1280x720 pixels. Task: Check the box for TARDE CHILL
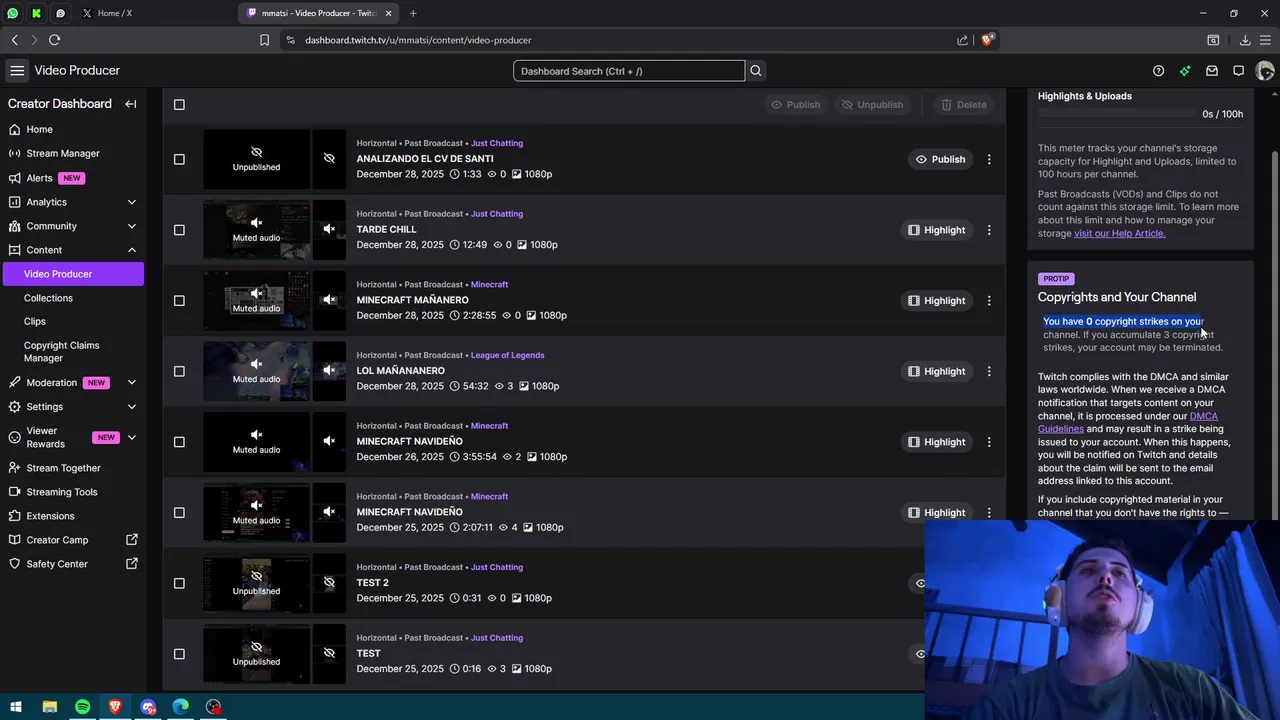pos(179,230)
